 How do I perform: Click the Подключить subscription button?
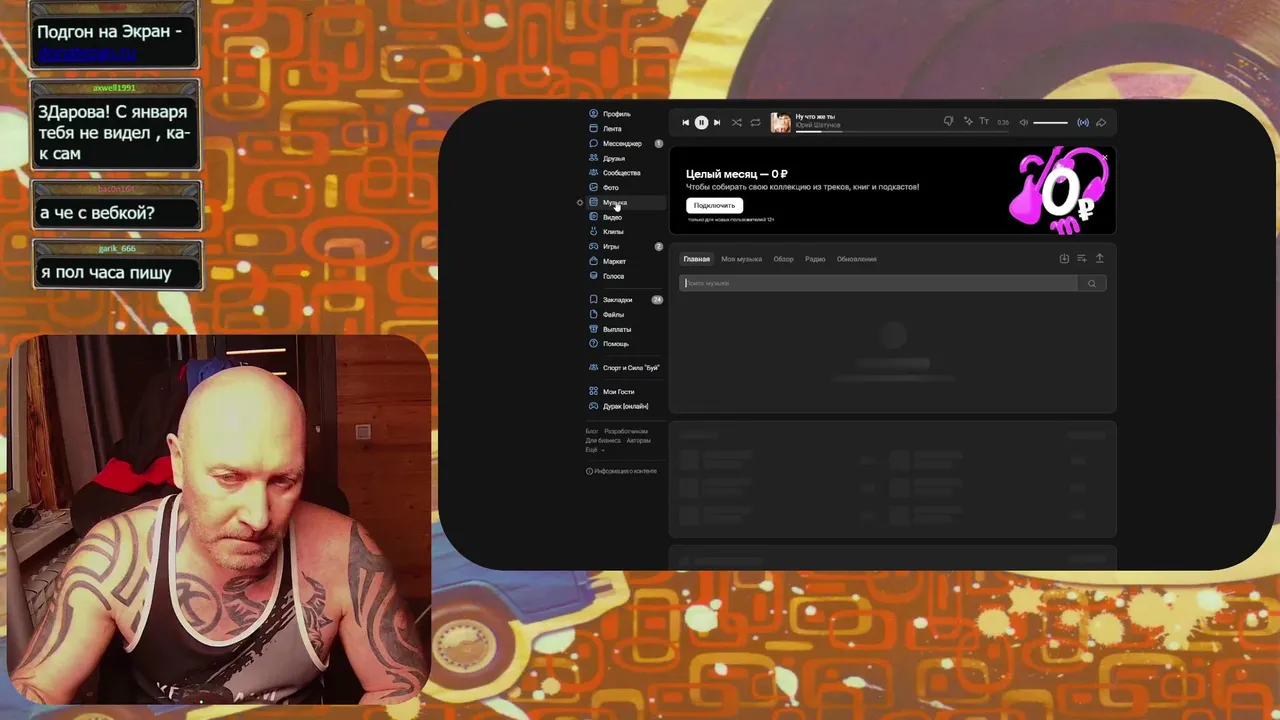(x=714, y=205)
